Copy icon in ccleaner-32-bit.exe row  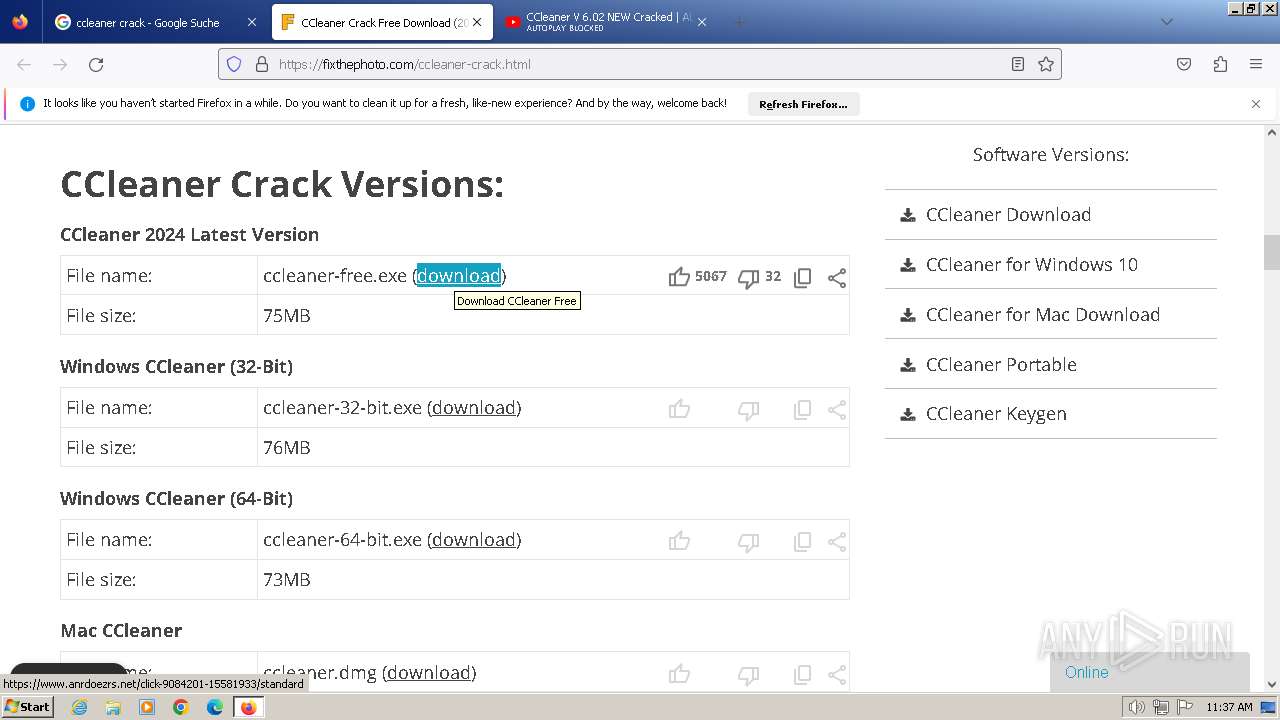coord(802,410)
